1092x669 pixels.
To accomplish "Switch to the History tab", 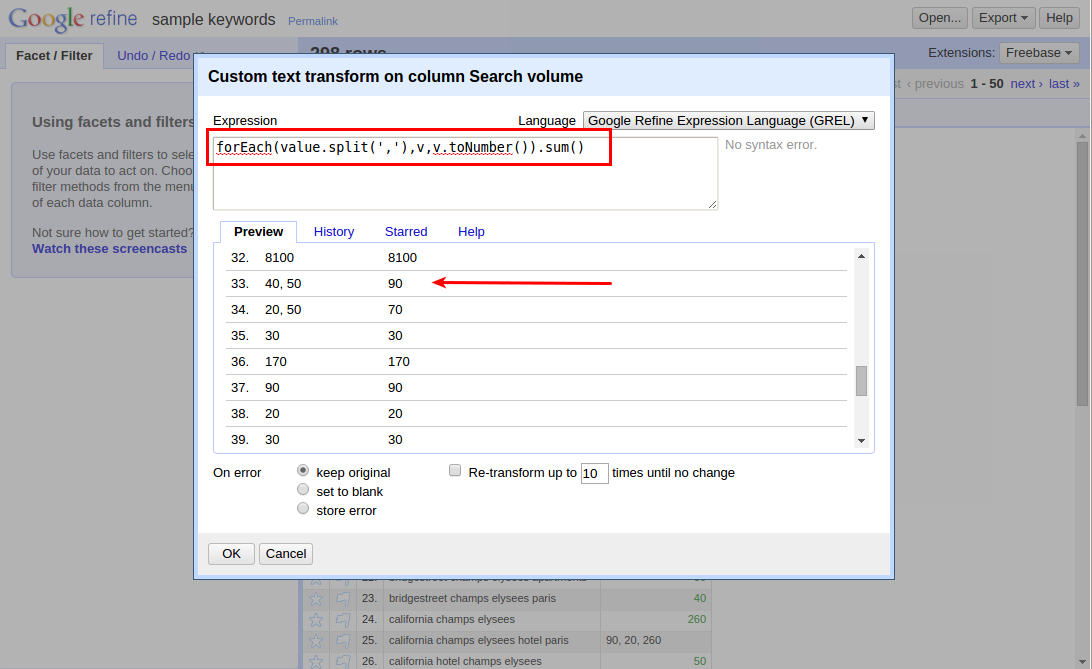I will [x=334, y=232].
